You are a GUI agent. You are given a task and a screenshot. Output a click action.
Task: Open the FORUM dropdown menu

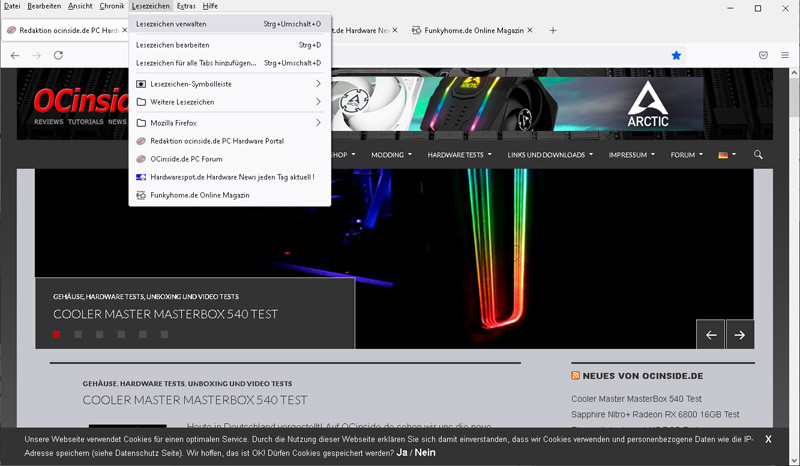(687, 155)
